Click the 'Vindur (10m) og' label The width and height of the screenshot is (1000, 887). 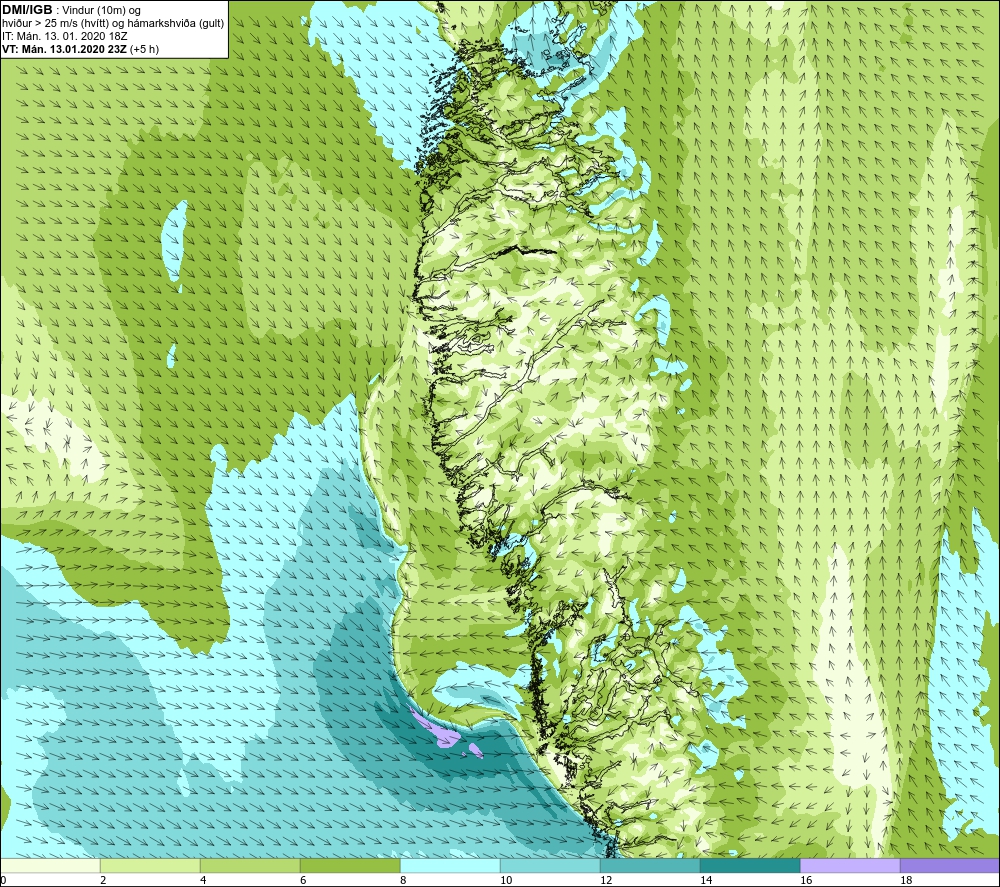pos(101,11)
